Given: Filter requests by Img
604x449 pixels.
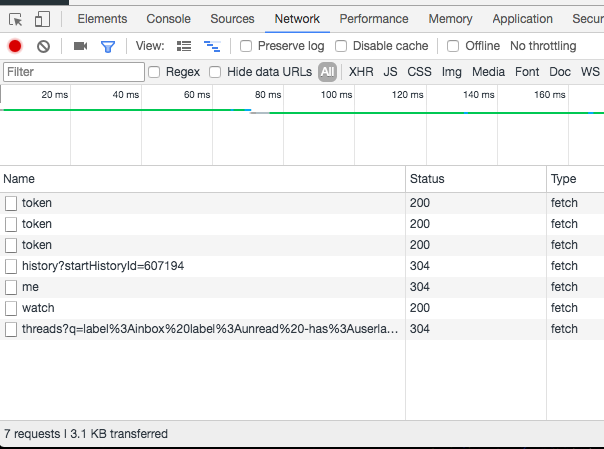Looking at the screenshot, I should 451,72.
